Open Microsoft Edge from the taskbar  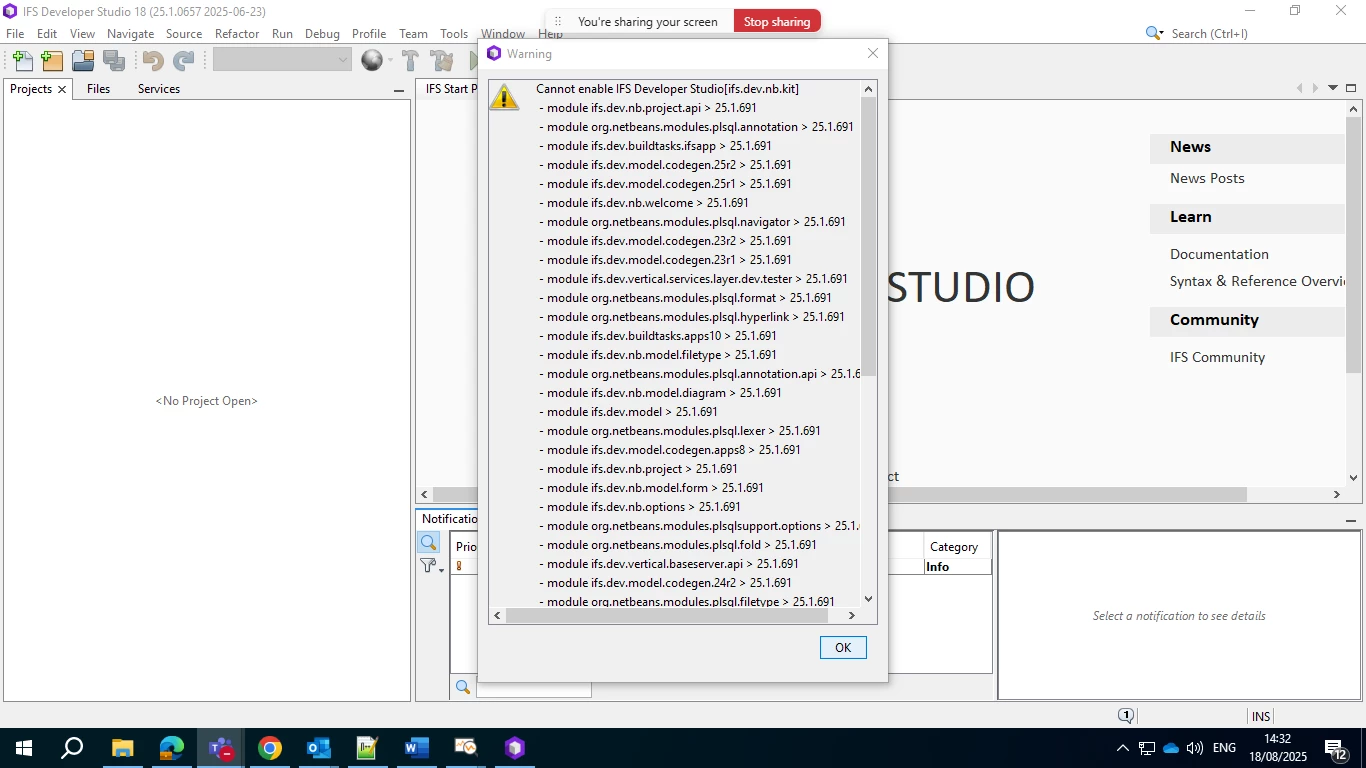point(172,748)
